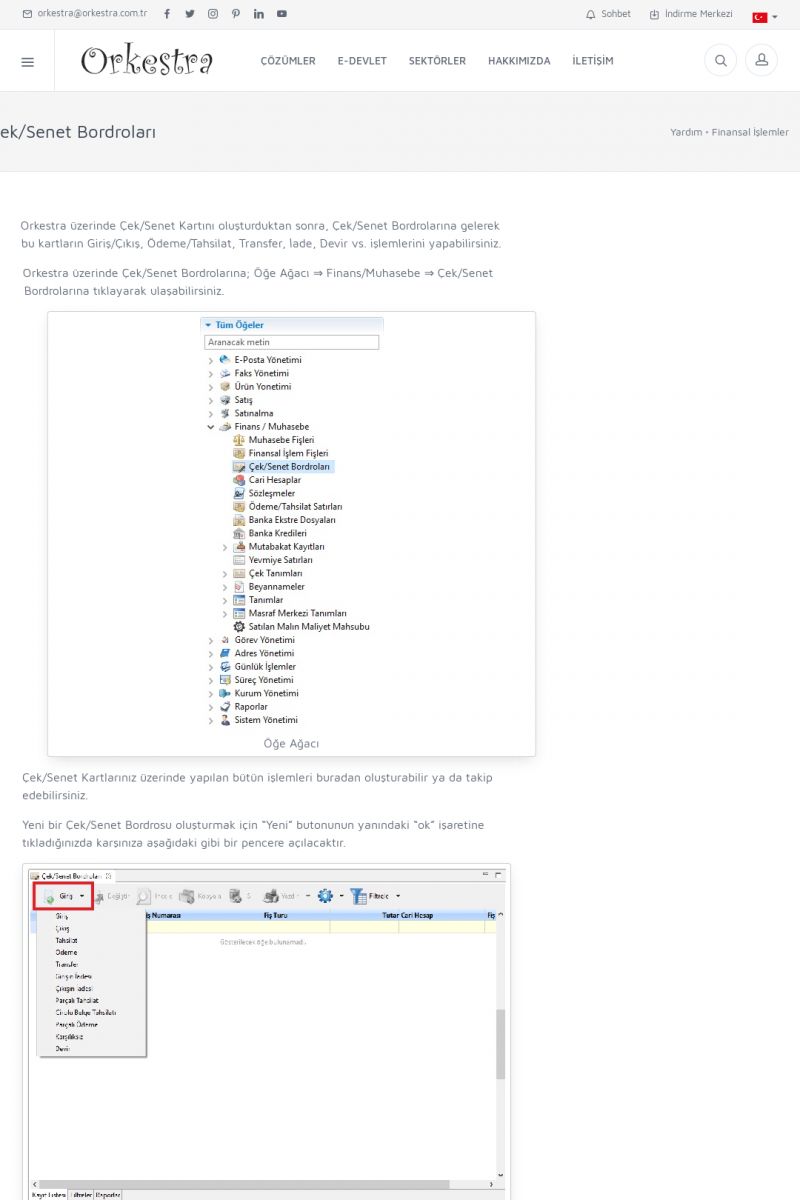Click the LinkedIn icon

click(x=259, y=14)
